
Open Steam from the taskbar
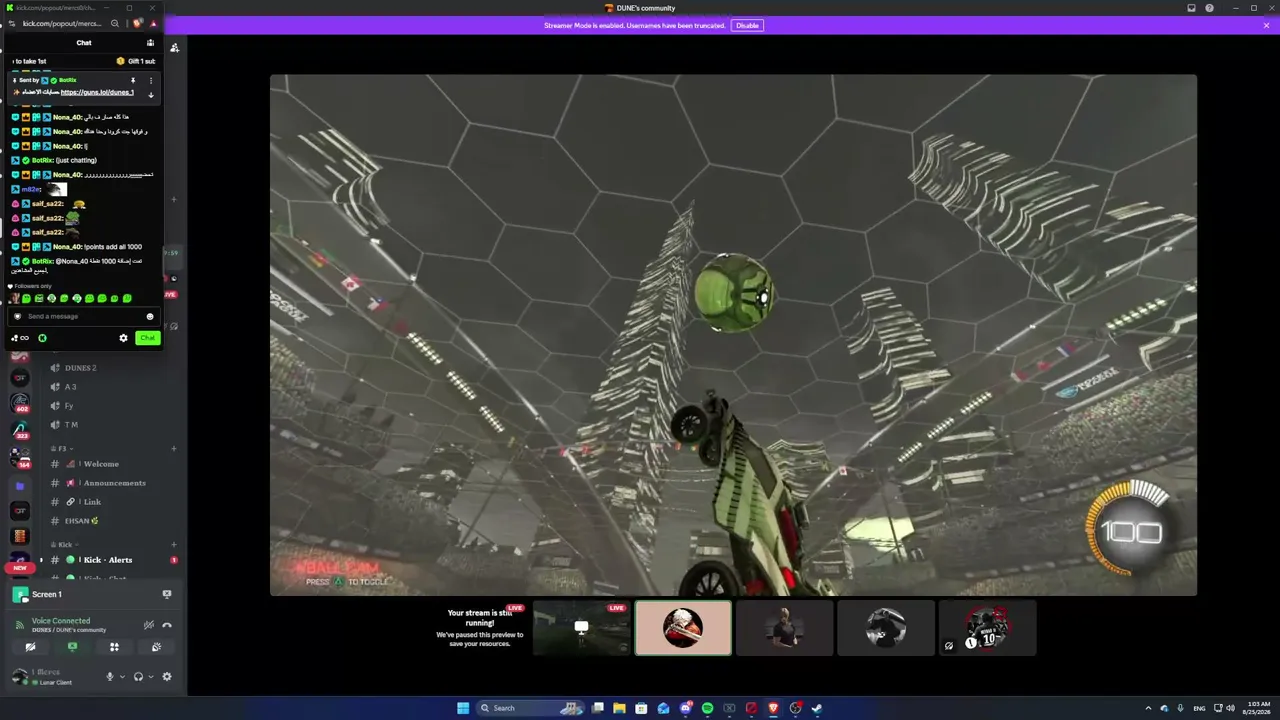point(817,708)
